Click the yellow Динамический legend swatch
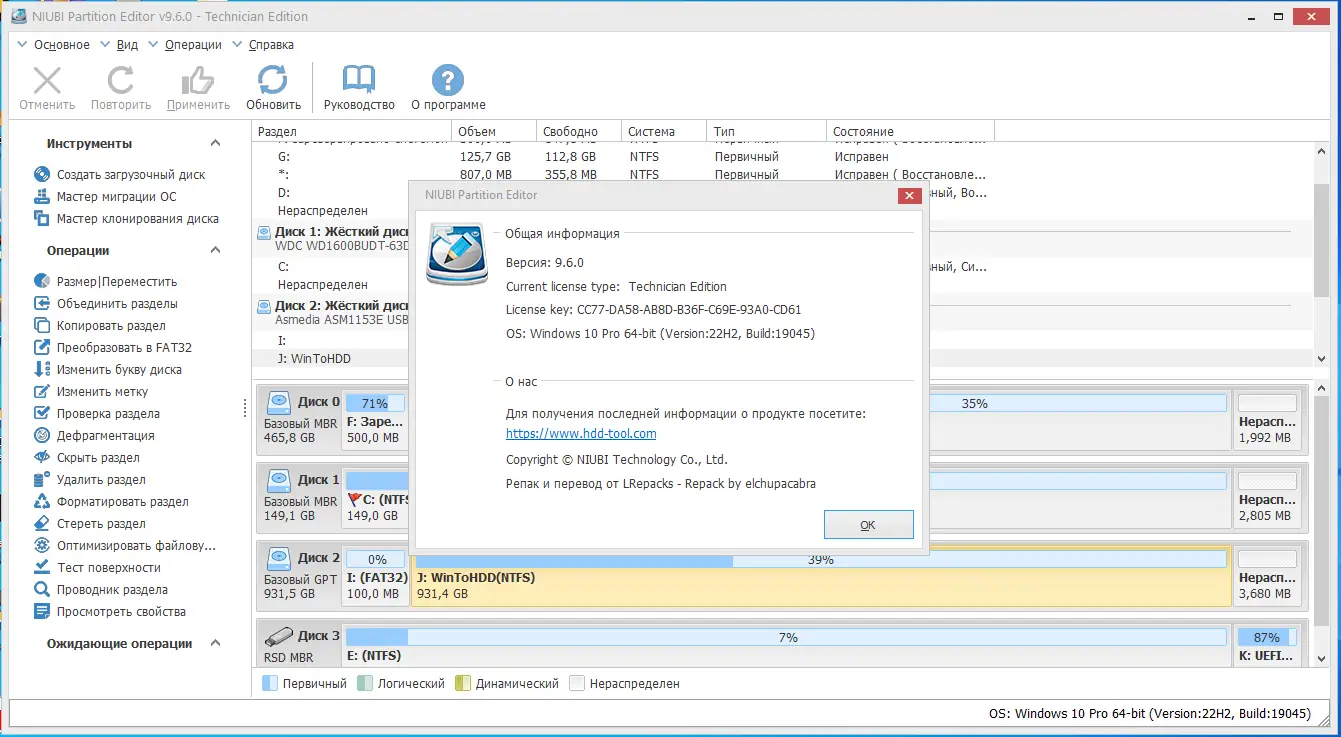 (x=464, y=683)
